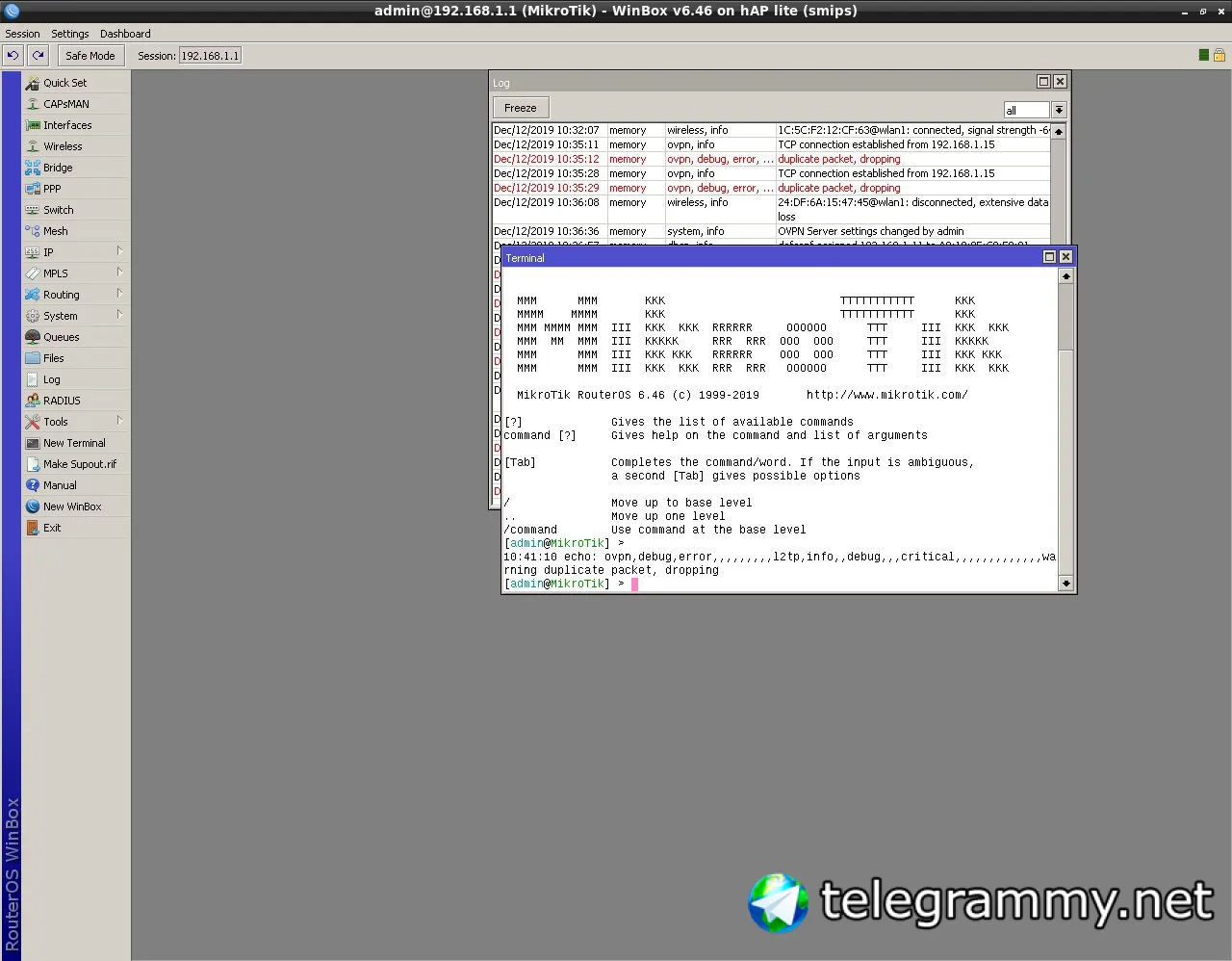The image size is (1232, 961).
Task: Open the Dashboard menu
Action: click(125, 34)
